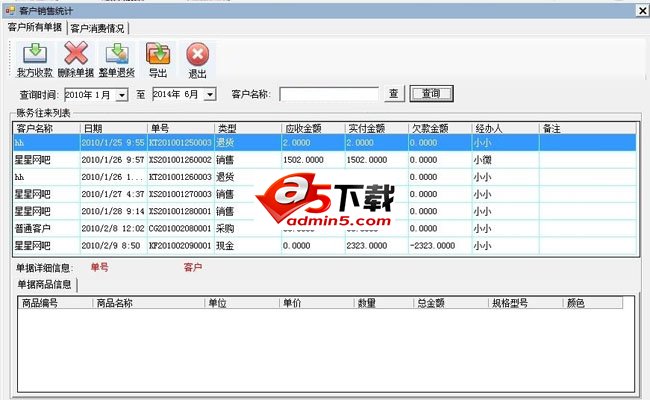Click the 删除单据 red X icon
The width and height of the screenshot is (650, 400).
(75, 53)
